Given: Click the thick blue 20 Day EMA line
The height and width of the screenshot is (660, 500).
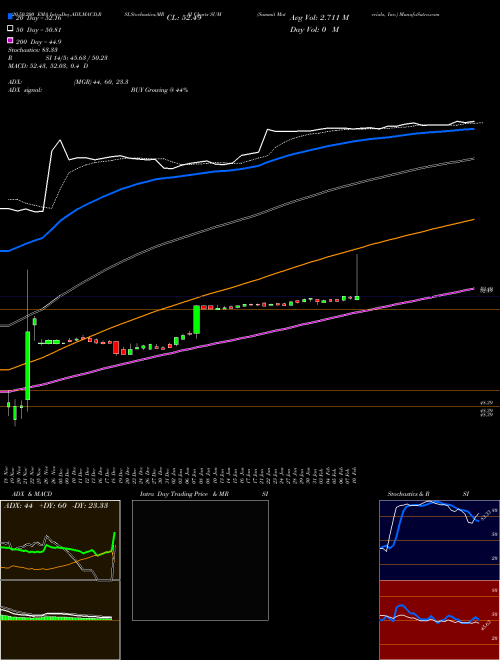Looking at the screenshot, I should click(236, 169).
